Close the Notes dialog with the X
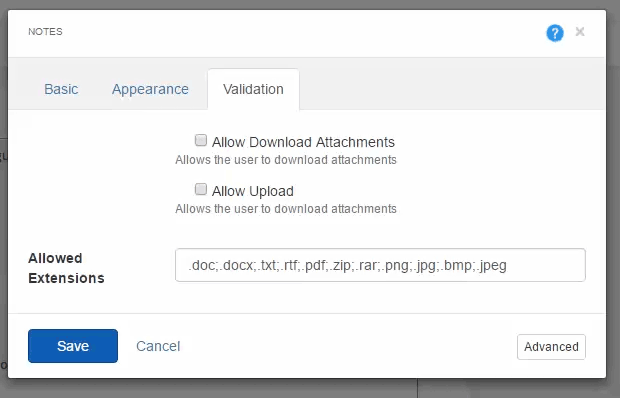The width and height of the screenshot is (620, 398). click(580, 32)
